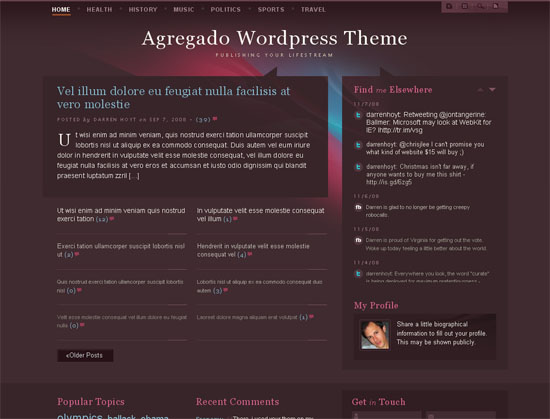The width and height of the screenshot is (550, 419).
Task: Click comment bubble after 'feugiat nulla (0)'
Action: pos(82,325)
